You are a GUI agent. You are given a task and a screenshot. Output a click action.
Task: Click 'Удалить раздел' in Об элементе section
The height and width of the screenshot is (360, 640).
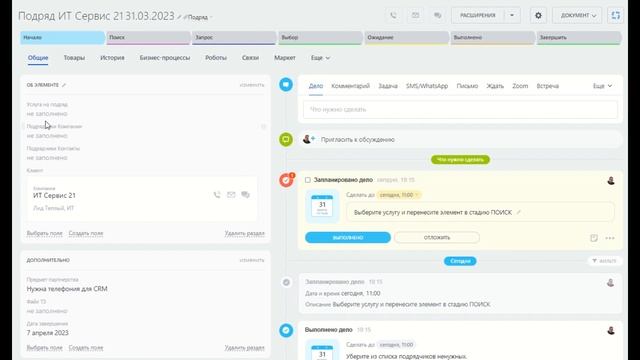[x=244, y=233]
